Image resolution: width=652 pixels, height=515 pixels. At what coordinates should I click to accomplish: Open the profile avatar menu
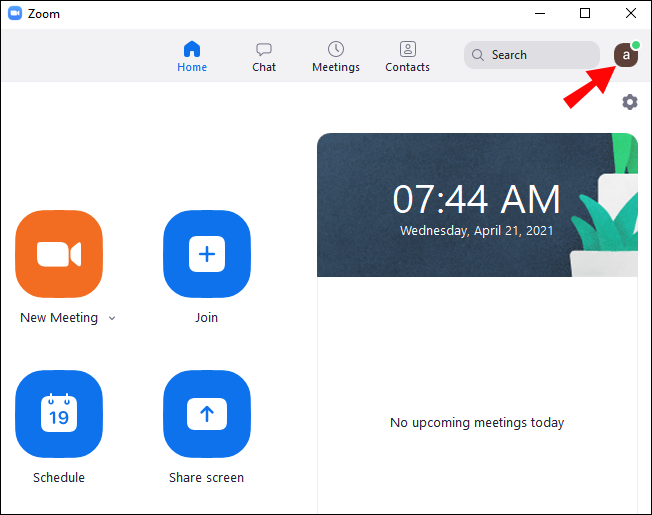626,55
